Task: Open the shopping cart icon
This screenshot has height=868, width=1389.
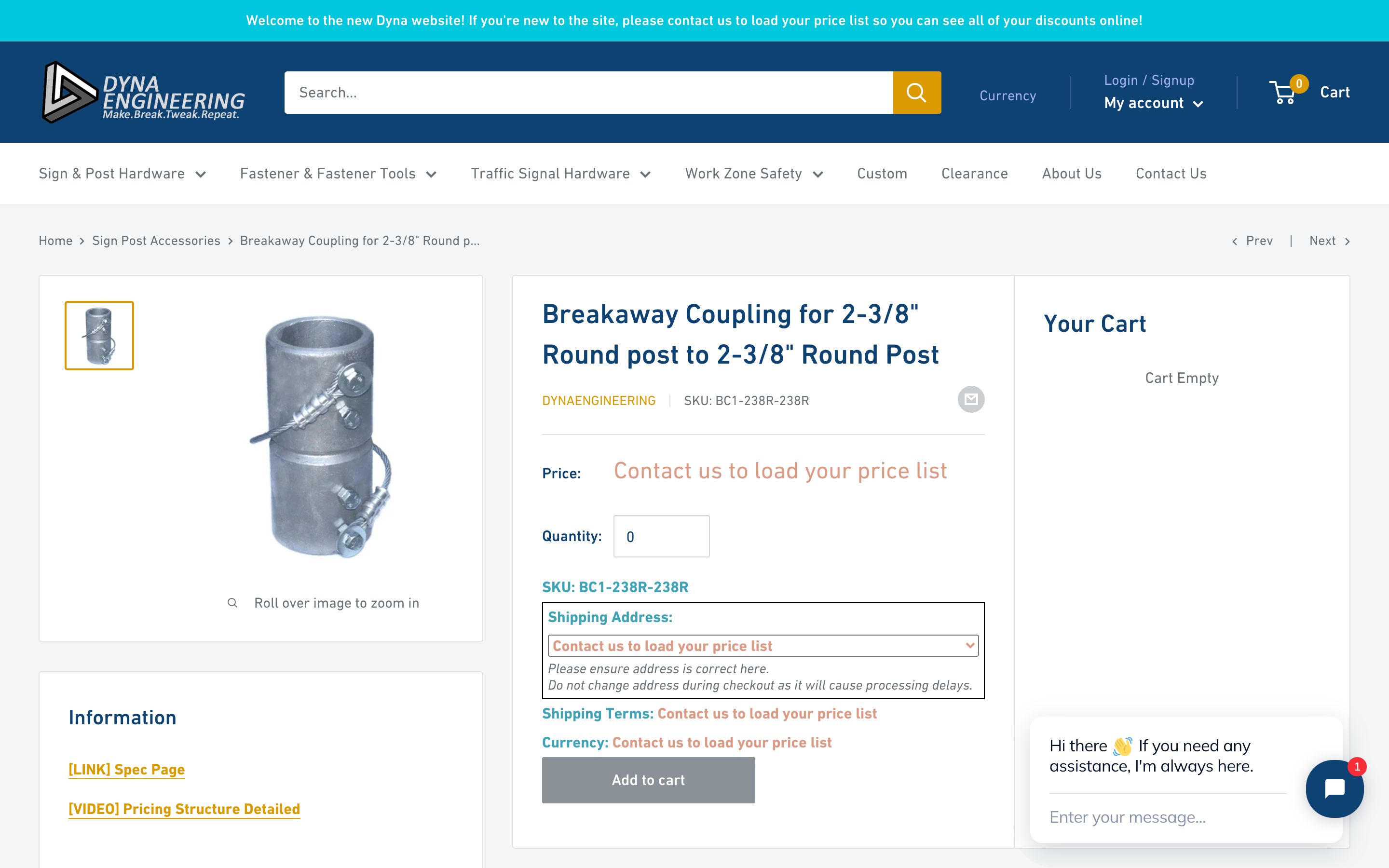Action: (x=1283, y=92)
